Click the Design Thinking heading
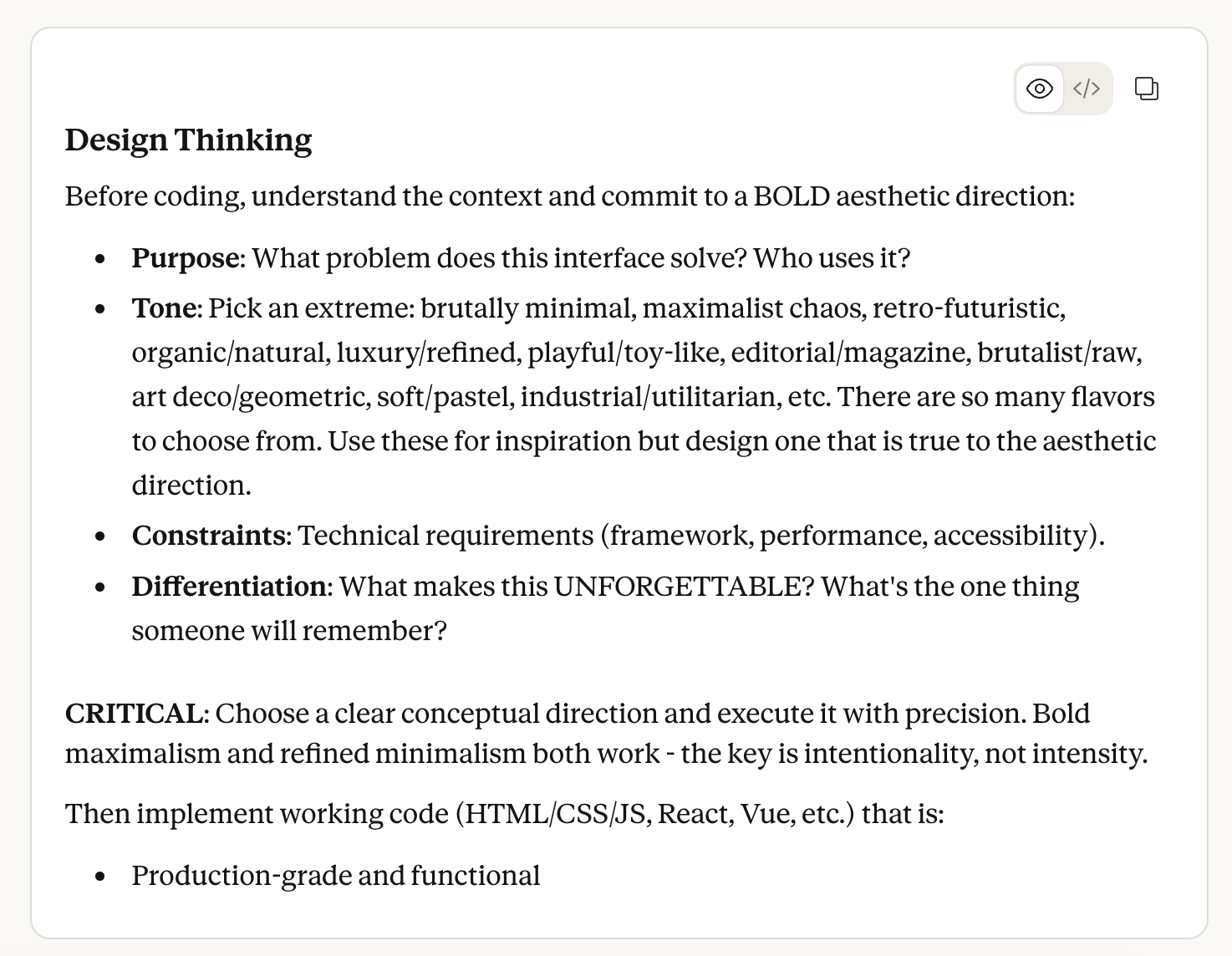The width and height of the screenshot is (1232, 956). 189,140
